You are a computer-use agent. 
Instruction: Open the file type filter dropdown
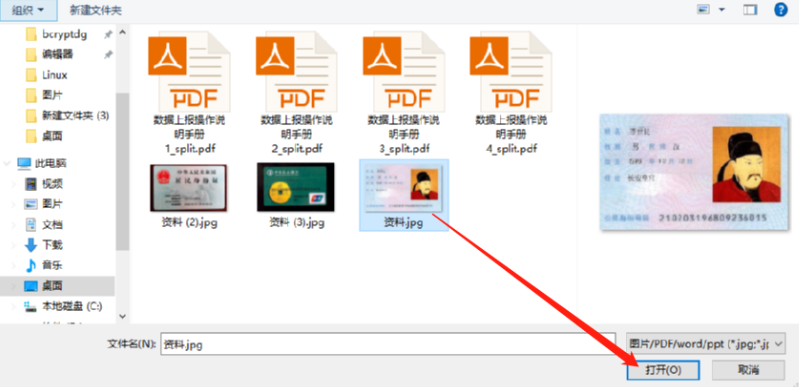click(x=705, y=344)
